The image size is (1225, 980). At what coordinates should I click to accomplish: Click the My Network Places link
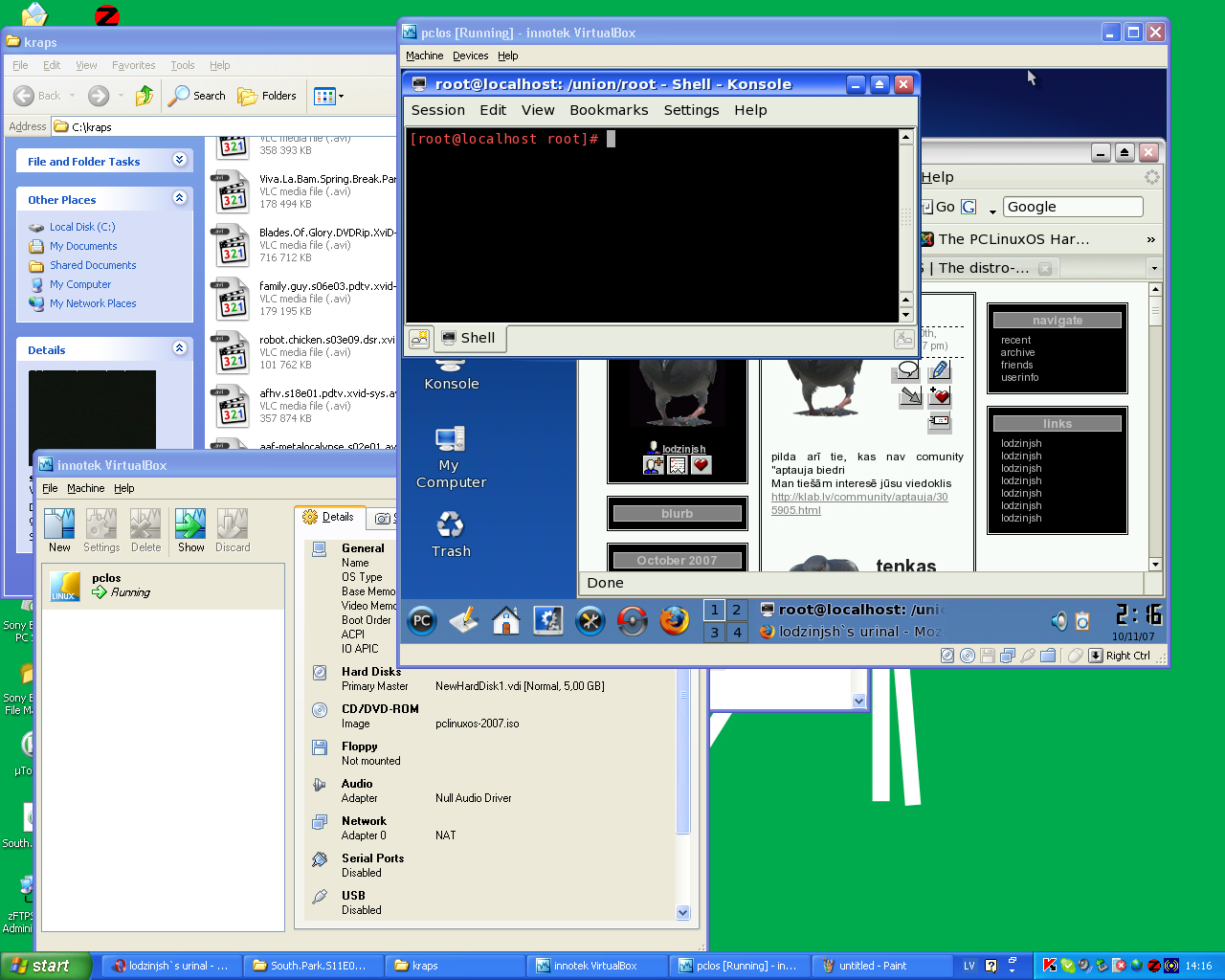(x=93, y=303)
